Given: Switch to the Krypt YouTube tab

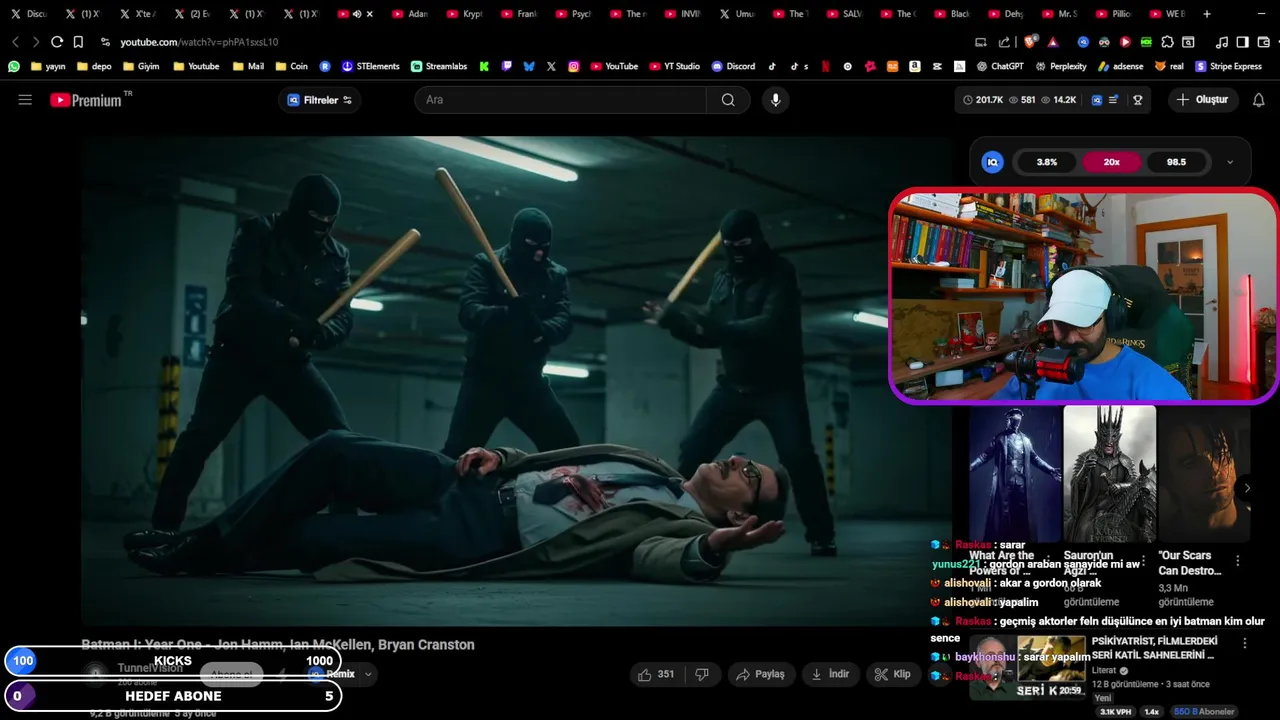Looking at the screenshot, I should [x=465, y=14].
